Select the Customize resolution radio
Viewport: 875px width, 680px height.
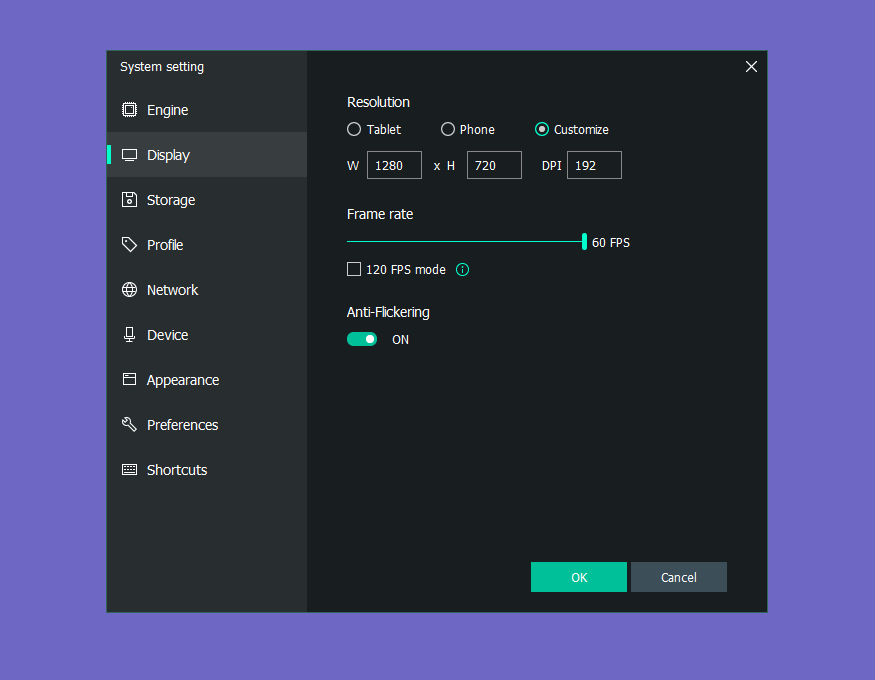tap(541, 129)
